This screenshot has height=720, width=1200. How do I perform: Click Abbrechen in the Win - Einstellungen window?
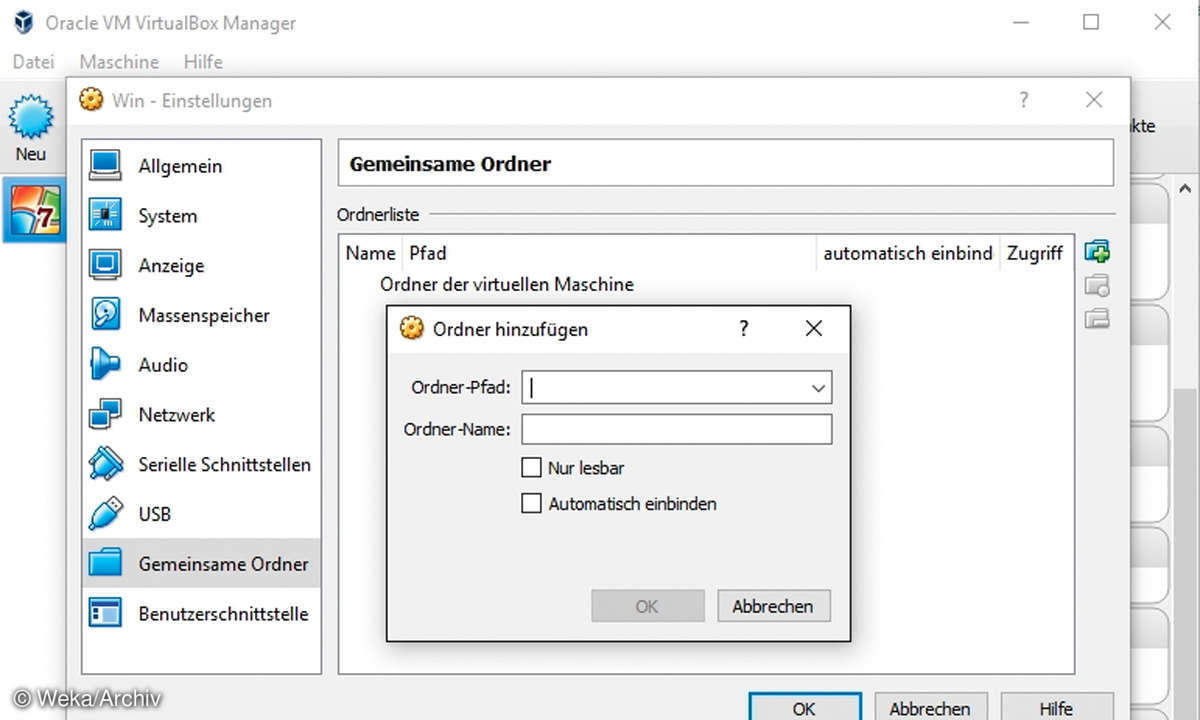point(930,707)
